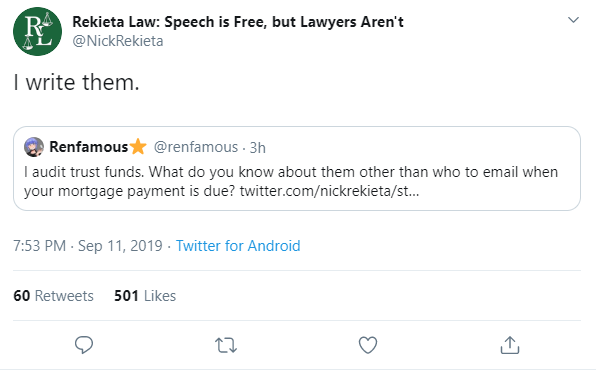
Task: Click the @NickRekieta handle
Action: [x=118, y=41]
